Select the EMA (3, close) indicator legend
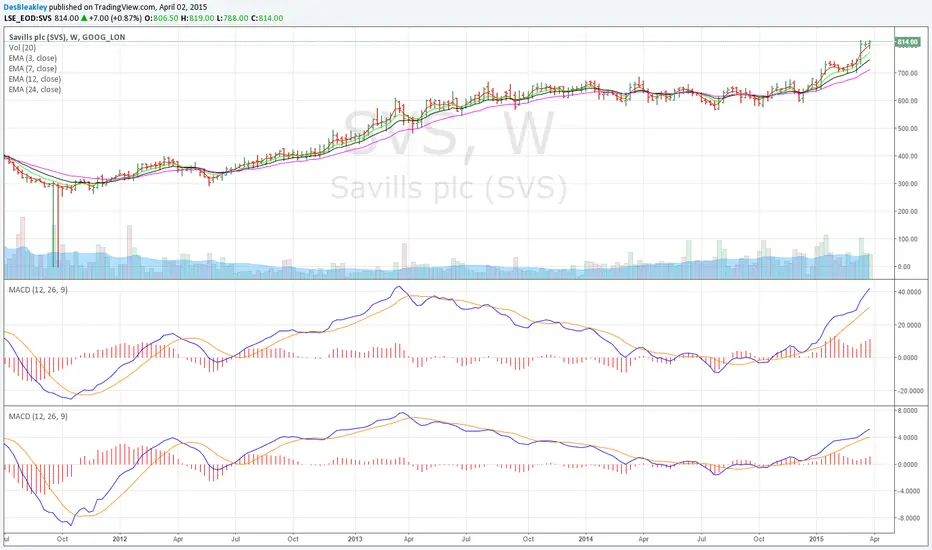The width and height of the screenshot is (932, 550). click(33, 58)
